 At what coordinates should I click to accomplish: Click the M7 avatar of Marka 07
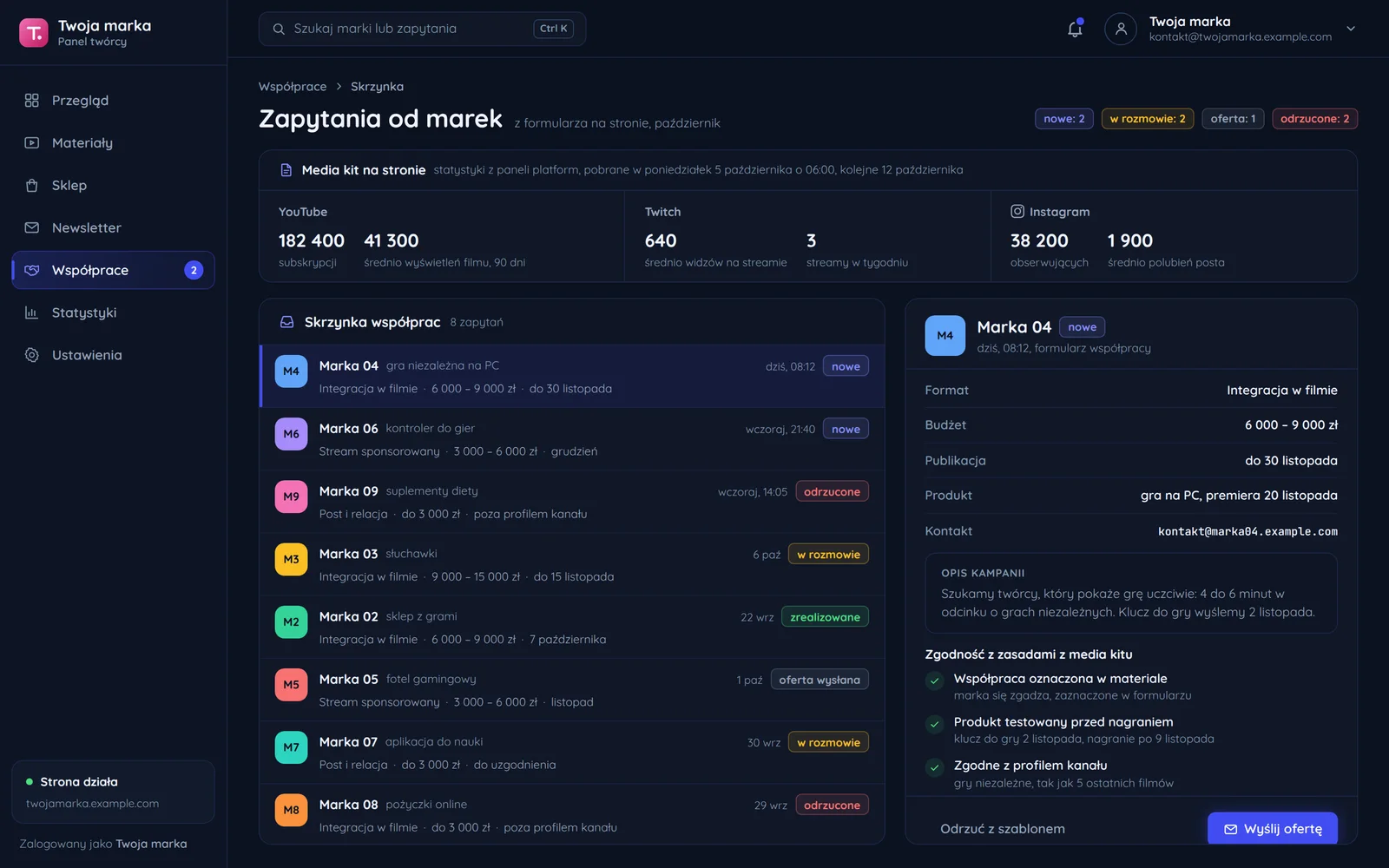(x=291, y=747)
